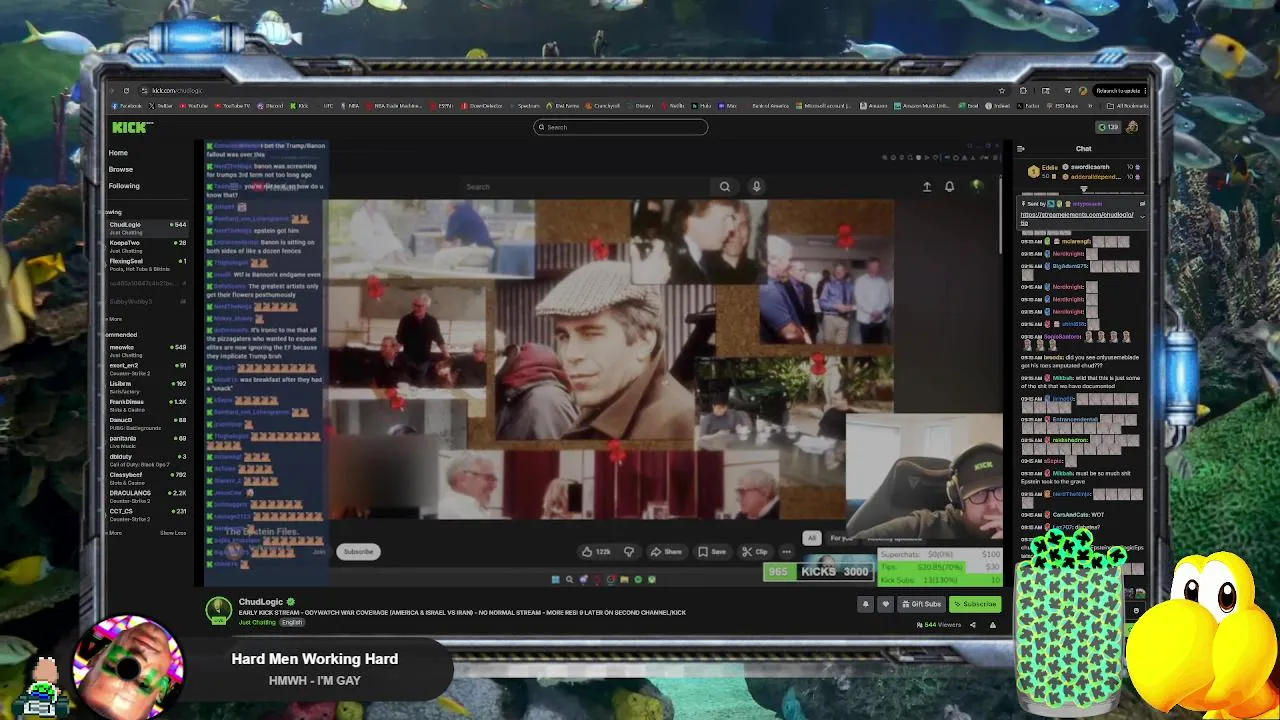Select the All filter chip
Screen dimensions: 1280x720
[812, 538]
